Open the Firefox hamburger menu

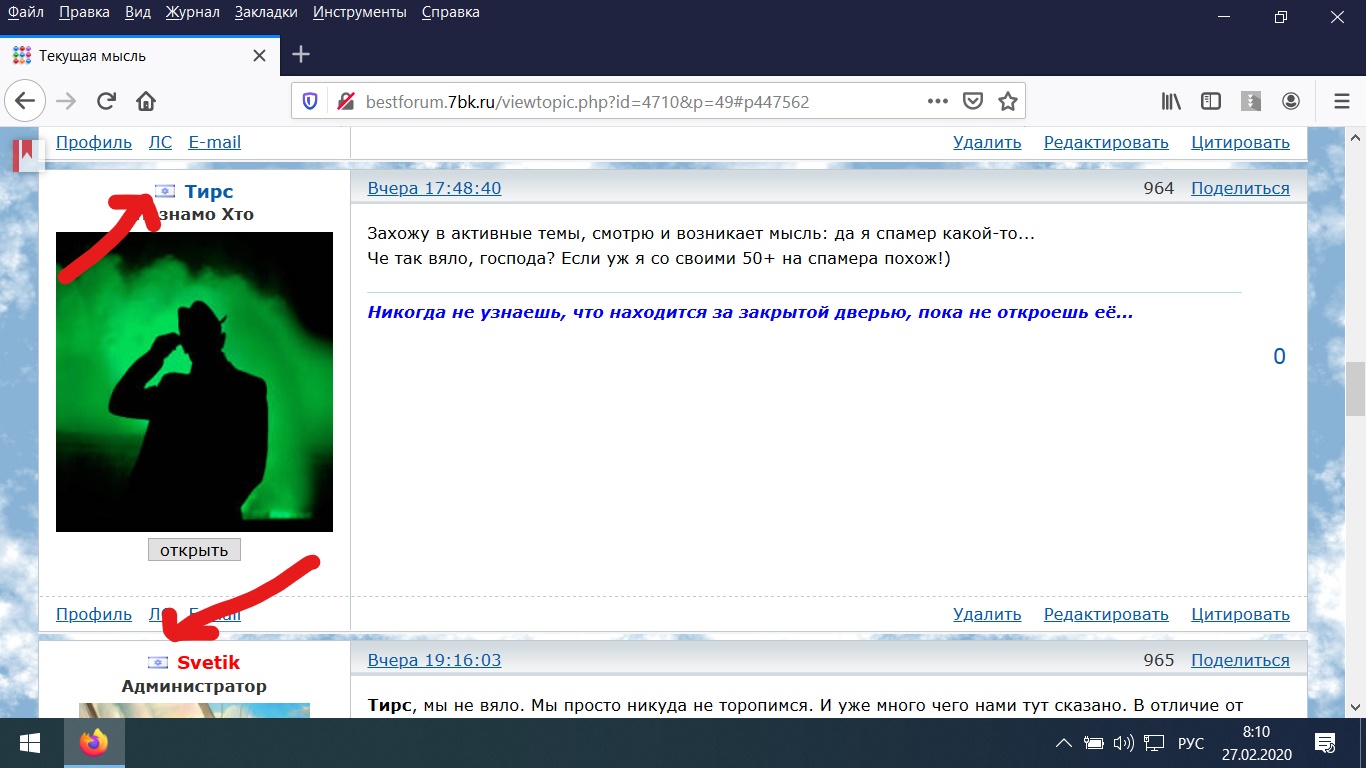click(x=1342, y=101)
